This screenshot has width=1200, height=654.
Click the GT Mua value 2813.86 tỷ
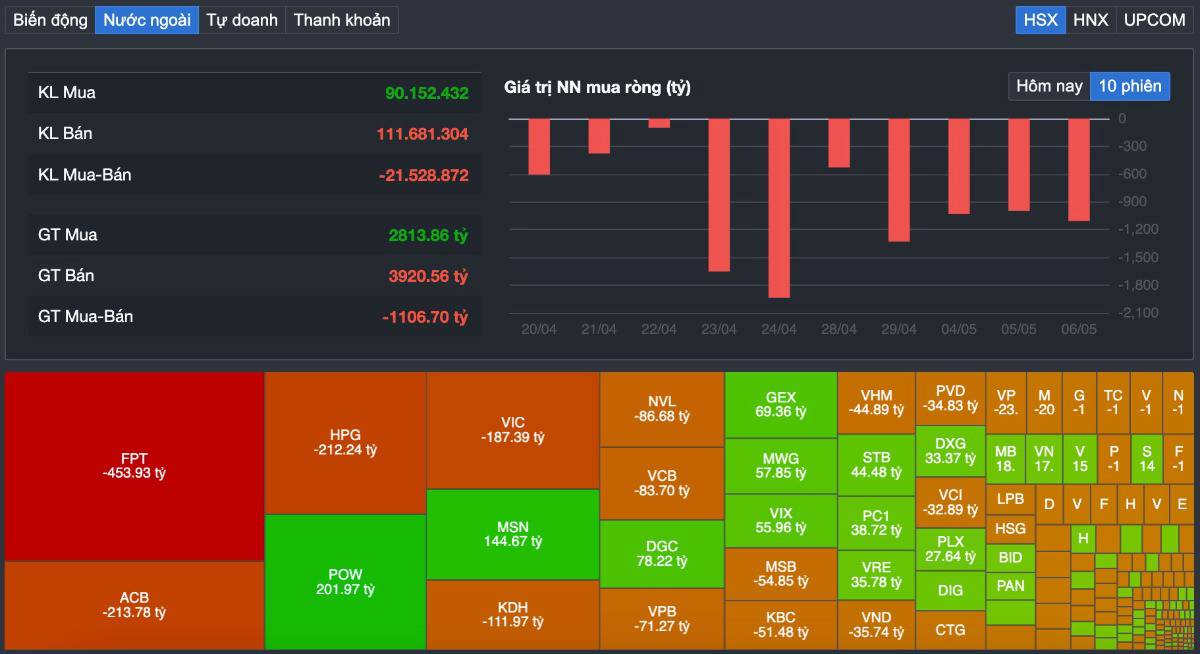[x=428, y=236]
